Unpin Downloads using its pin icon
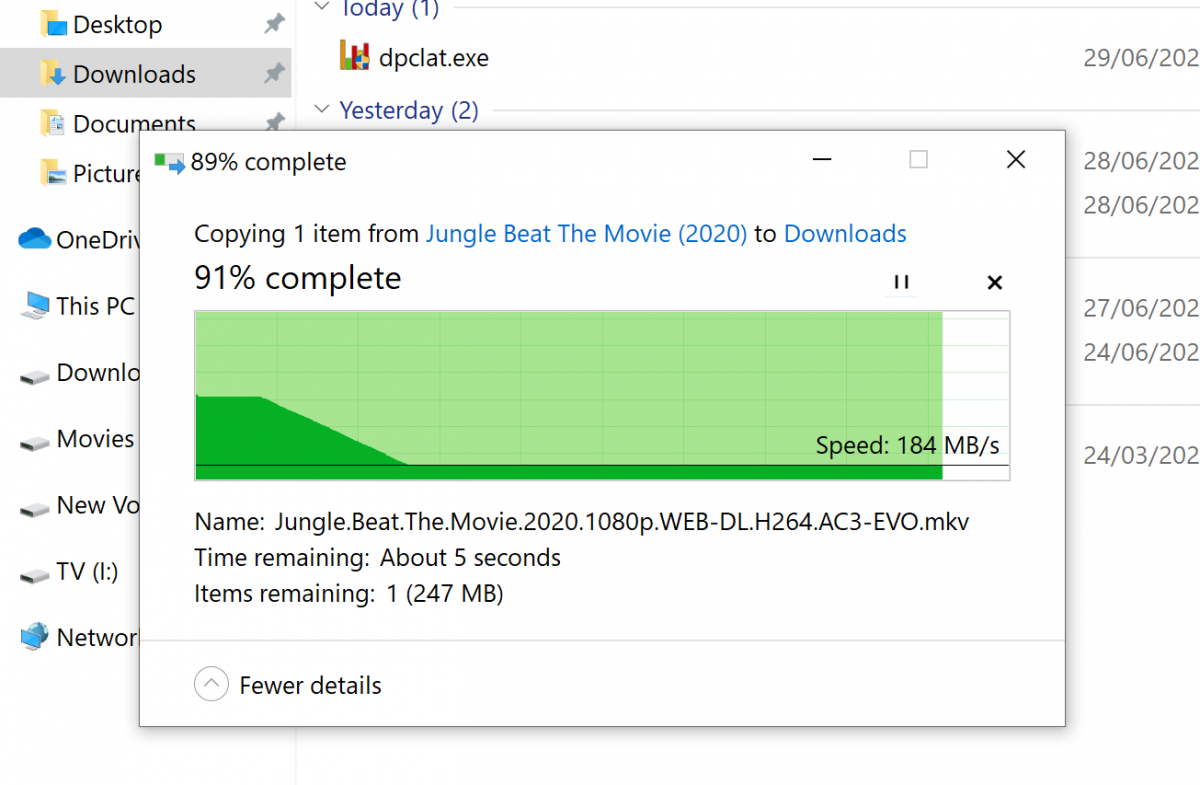Image resolution: width=1200 pixels, height=785 pixels. [273, 74]
